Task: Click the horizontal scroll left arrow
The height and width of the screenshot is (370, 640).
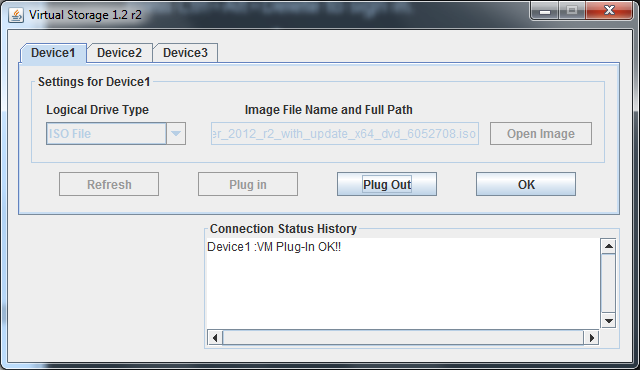Action: pos(215,337)
